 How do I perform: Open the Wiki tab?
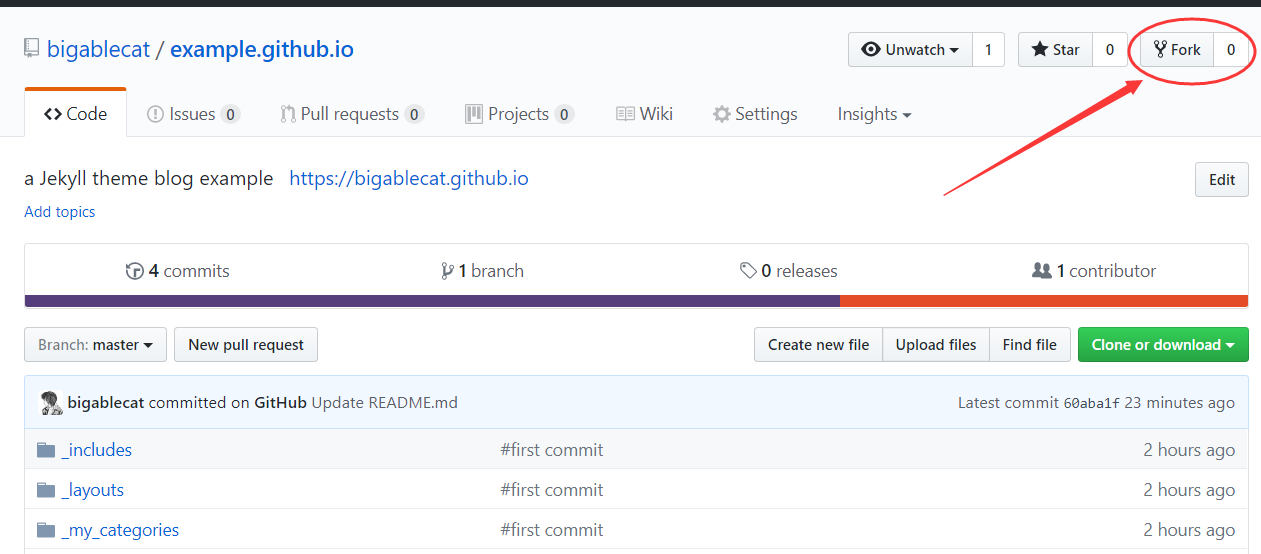point(644,114)
